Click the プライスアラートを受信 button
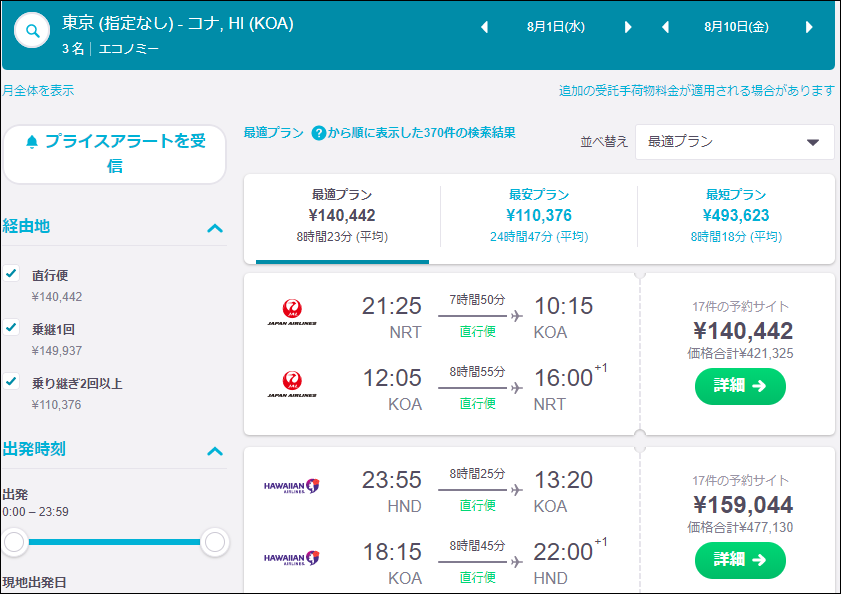841x594 pixels. [115, 154]
